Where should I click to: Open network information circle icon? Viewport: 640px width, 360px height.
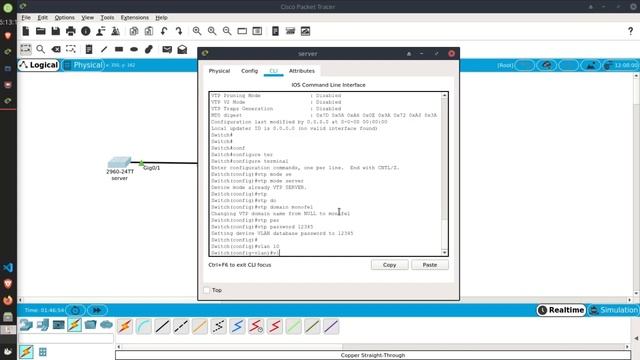tap(86, 31)
